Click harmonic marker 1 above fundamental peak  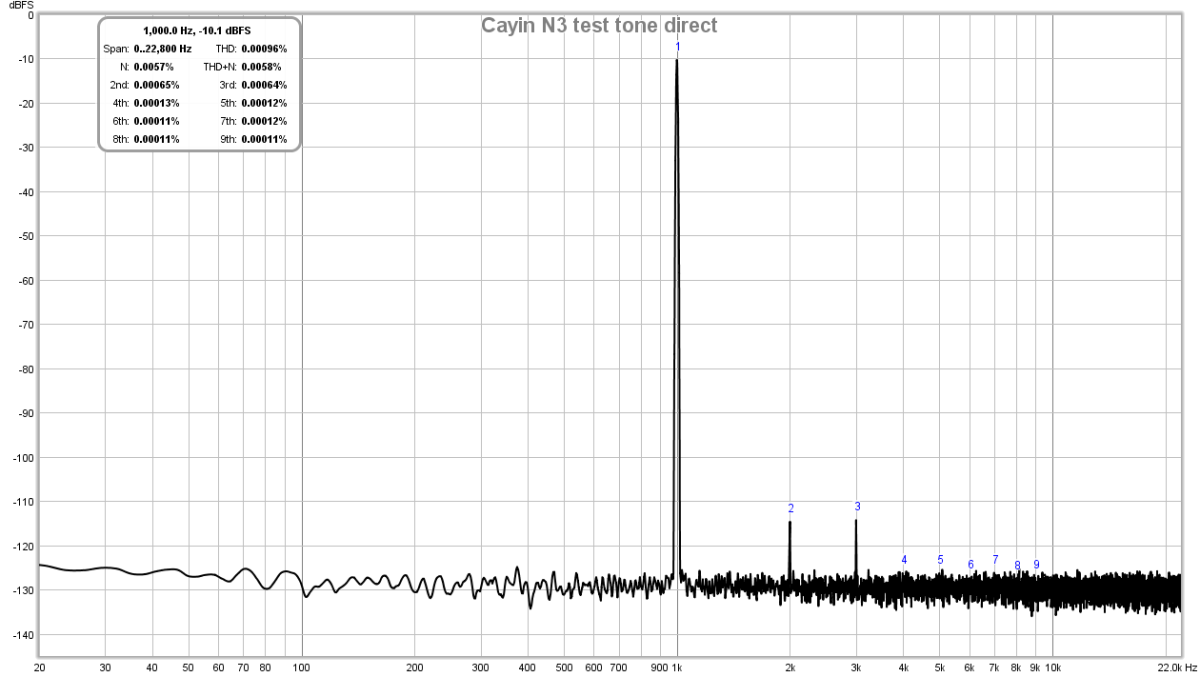point(678,47)
